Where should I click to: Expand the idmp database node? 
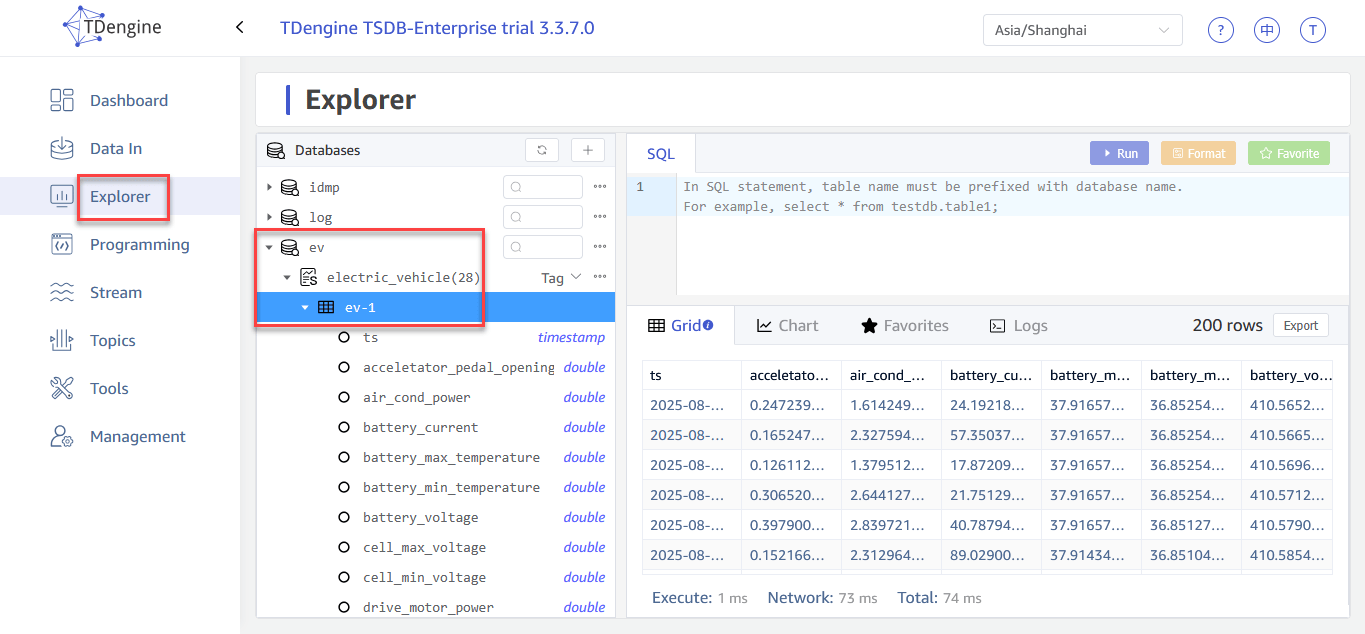pos(269,187)
